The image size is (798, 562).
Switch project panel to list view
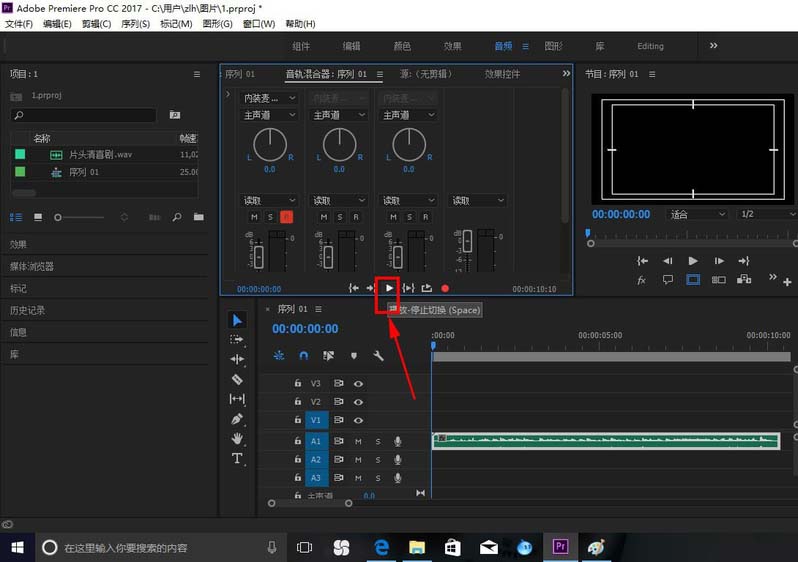click(x=16, y=217)
